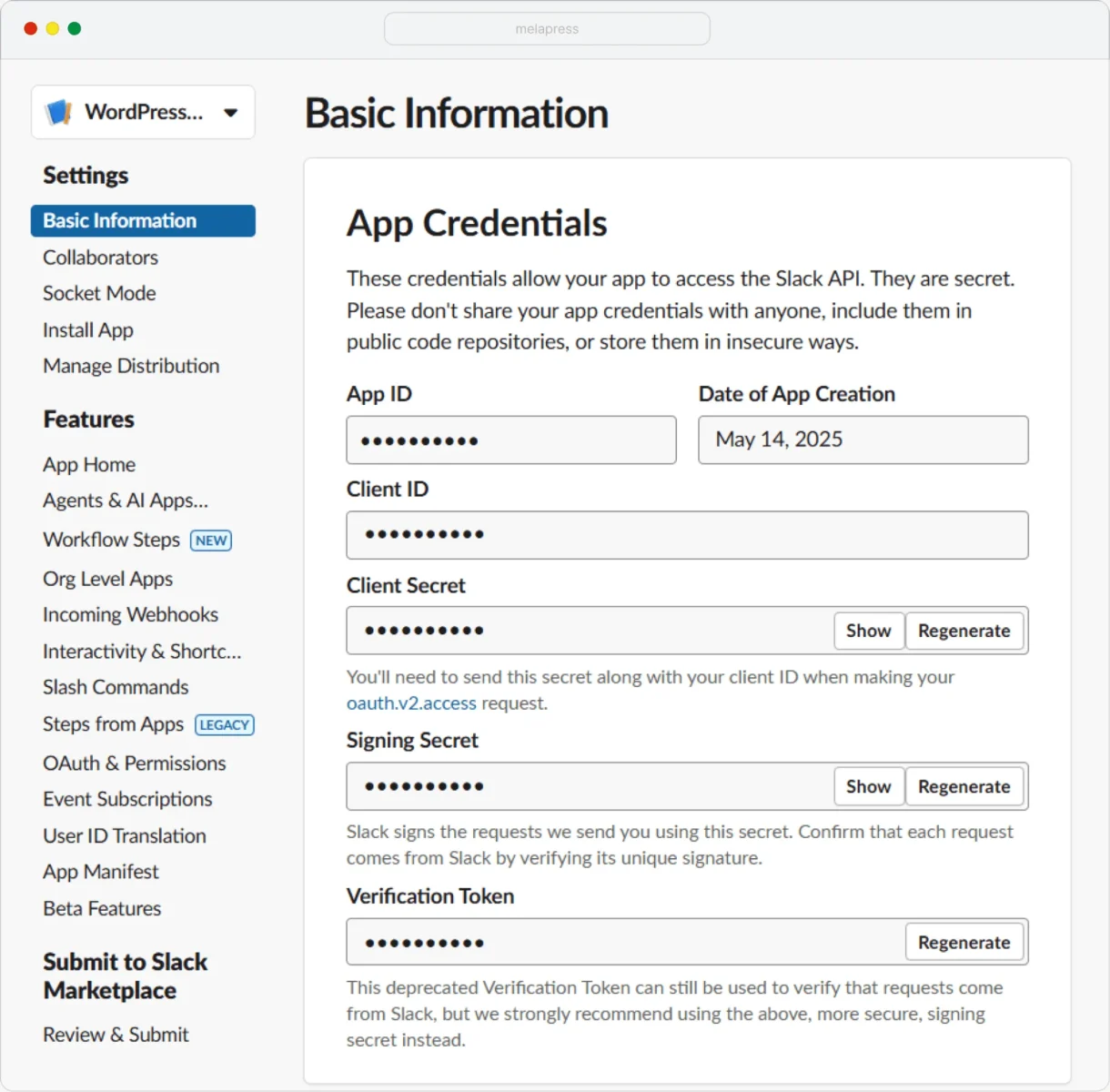Show the Client Secret value
1110x1092 pixels.
pyautogui.click(x=869, y=631)
